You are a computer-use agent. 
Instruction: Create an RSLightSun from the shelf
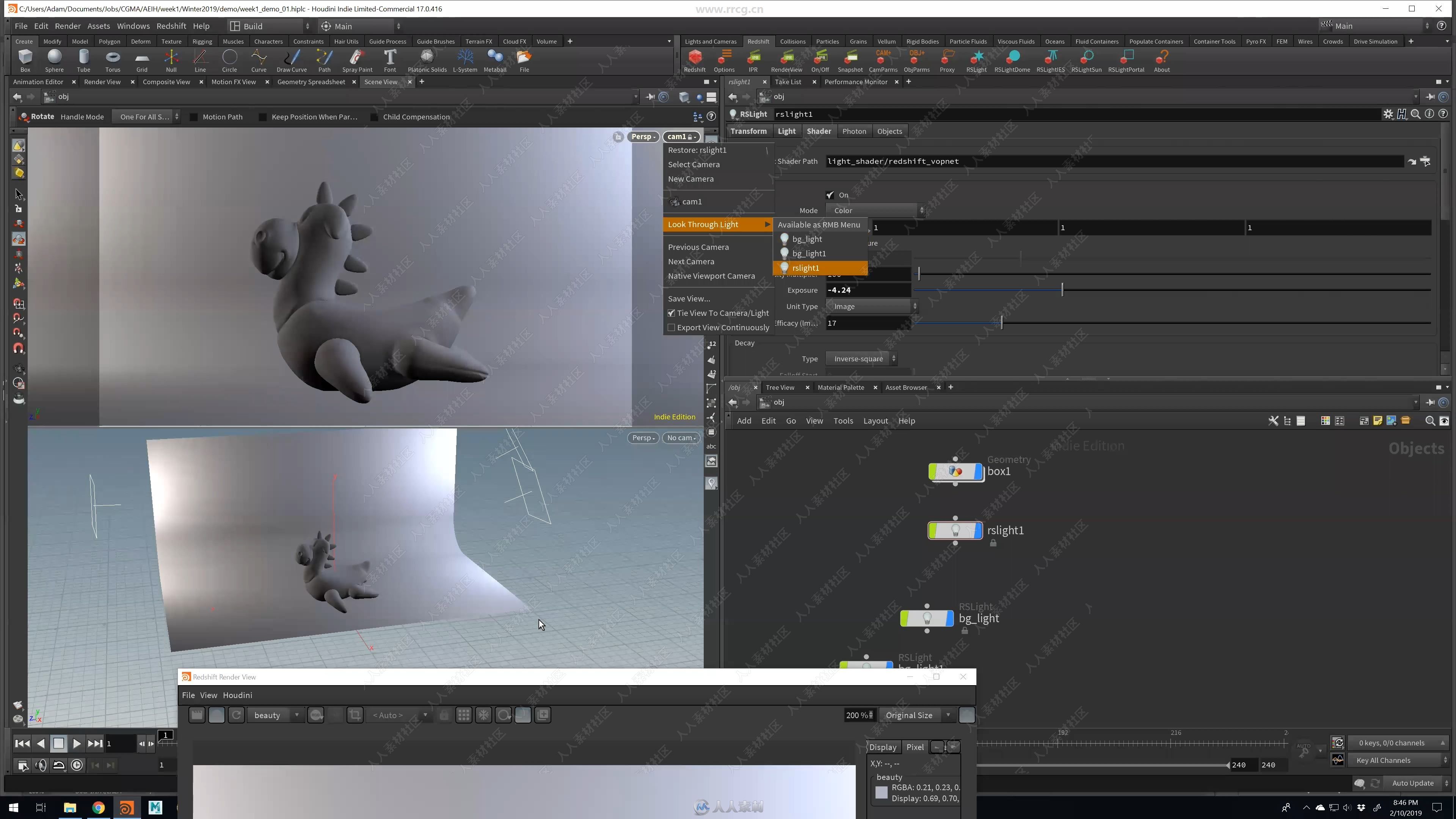click(1086, 61)
